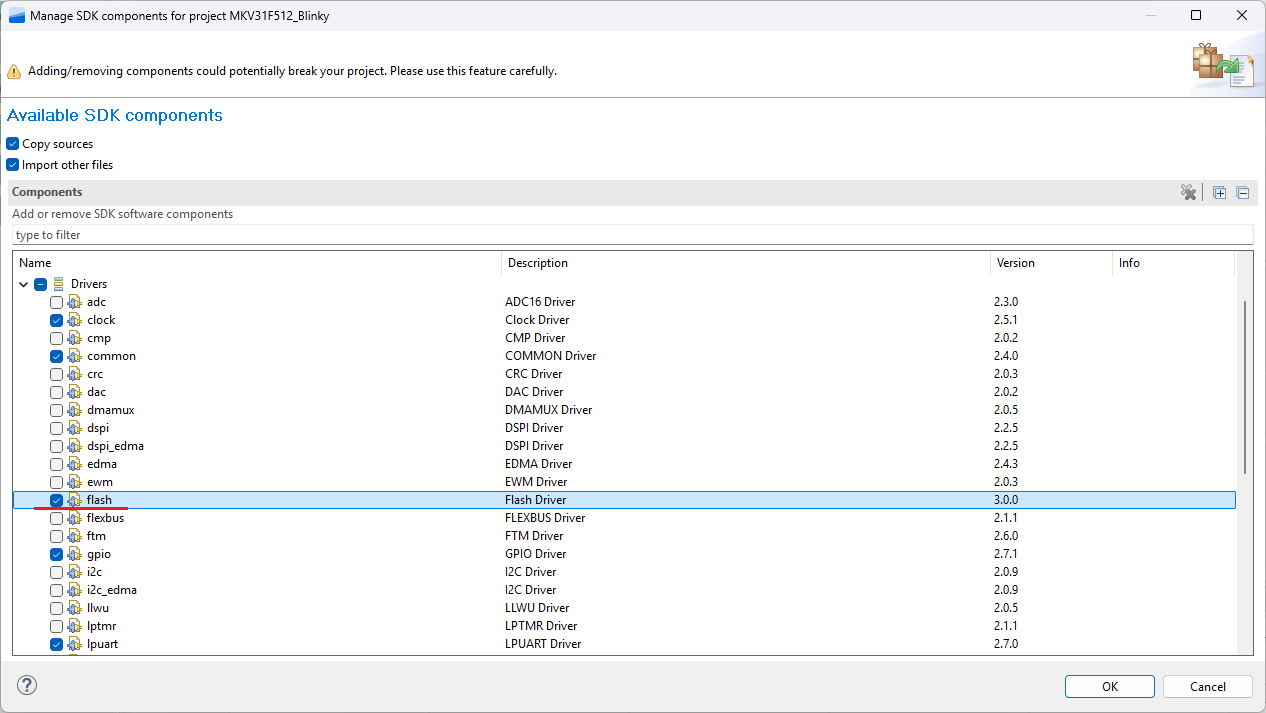Image resolution: width=1266 pixels, height=713 pixels.
Task: Click the SDK package import icon
Action: [x=1222, y=66]
